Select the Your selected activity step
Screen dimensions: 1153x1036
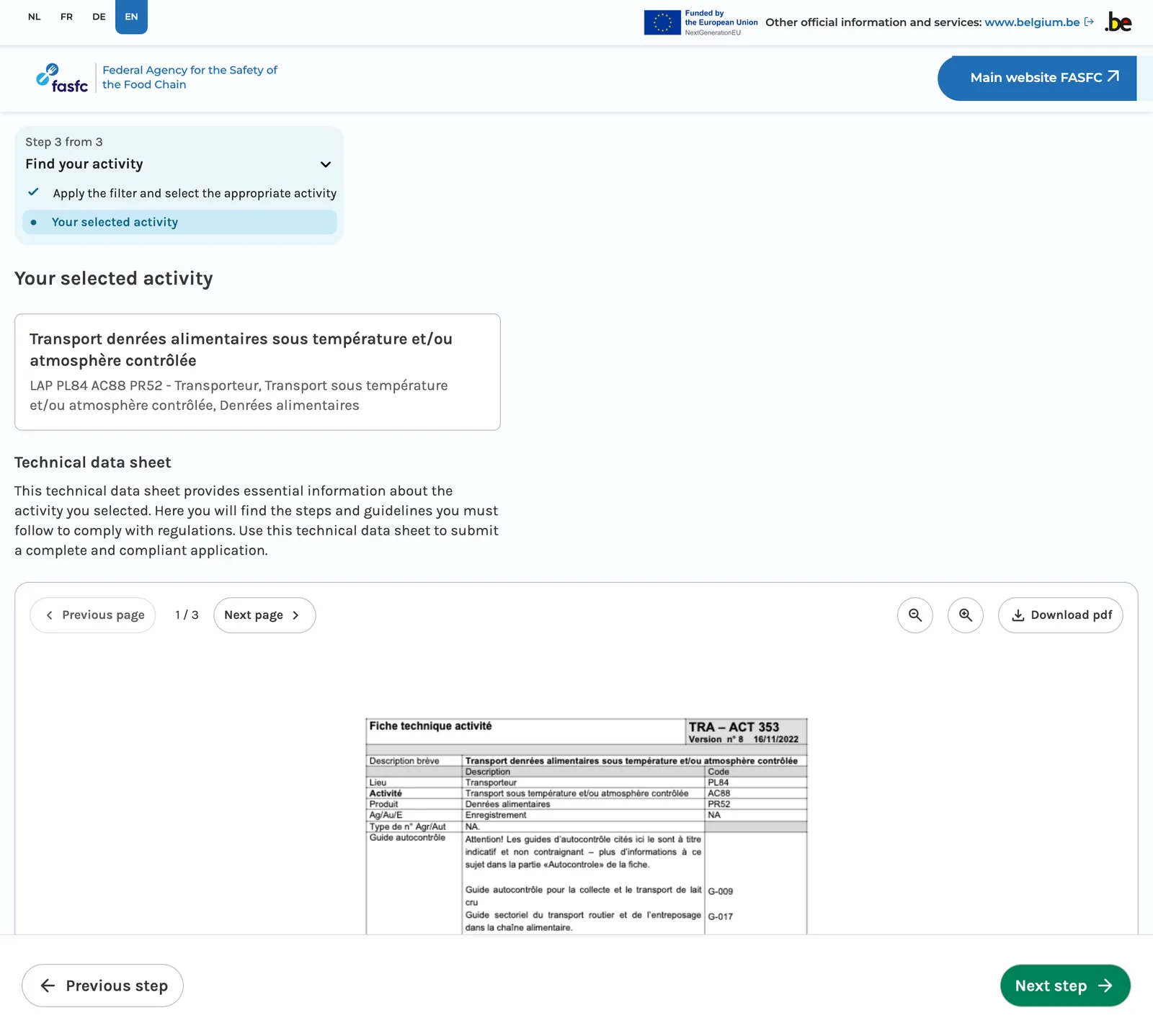click(179, 222)
